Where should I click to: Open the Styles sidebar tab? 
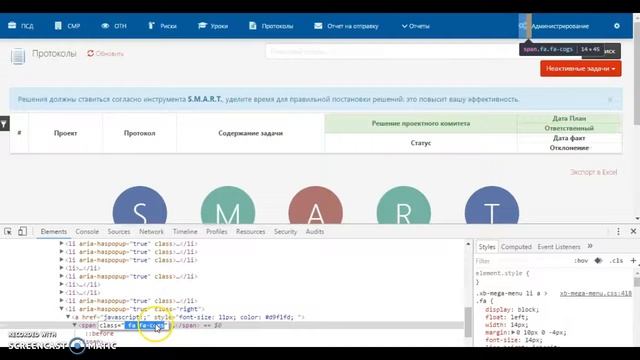click(487, 247)
